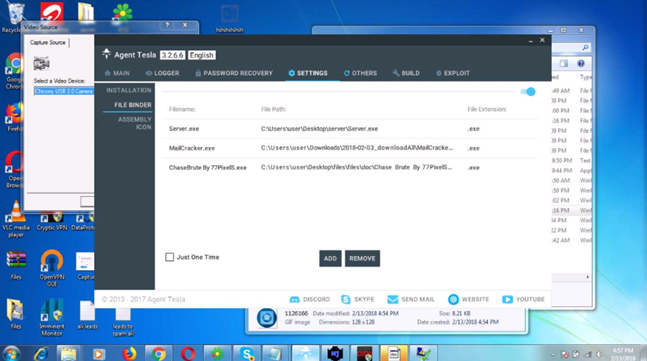Click the SEND MAIL link
This screenshot has width=647, height=361.
[411, 299]
